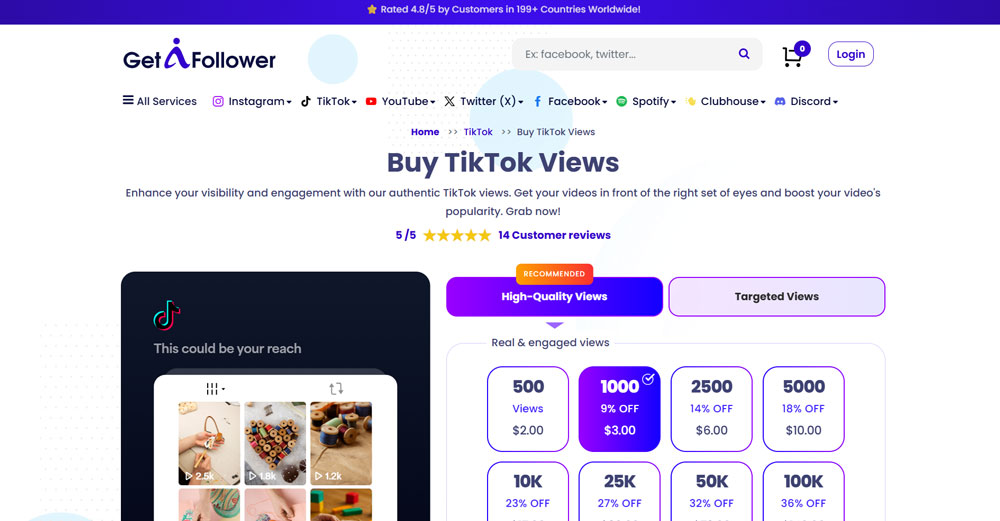Click the Instagram icon in navigation
The height and width of the screenshot is (521, 1000).
coord(218,101)
